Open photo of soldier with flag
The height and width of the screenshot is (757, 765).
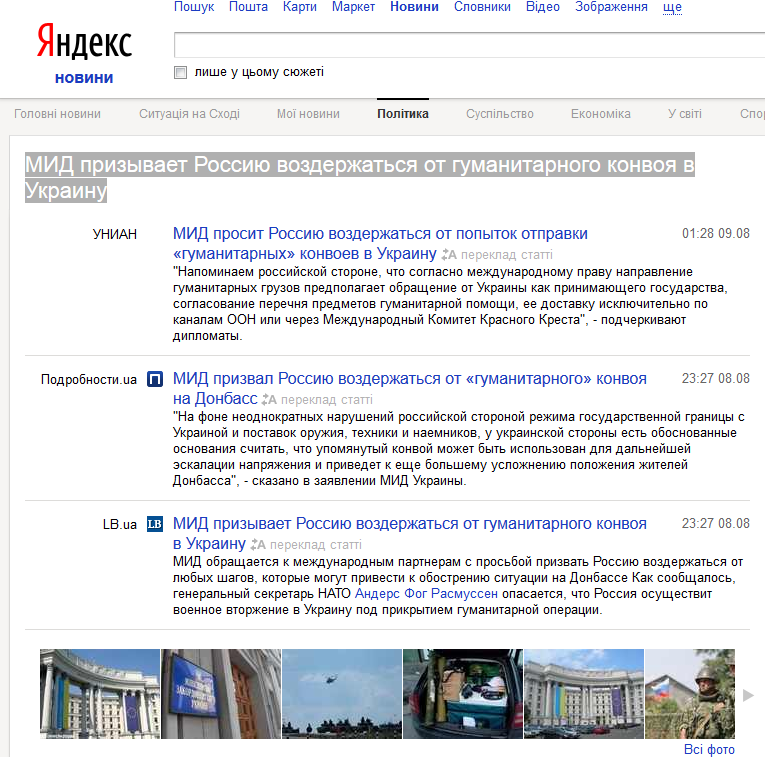click(x=690, y=694)
